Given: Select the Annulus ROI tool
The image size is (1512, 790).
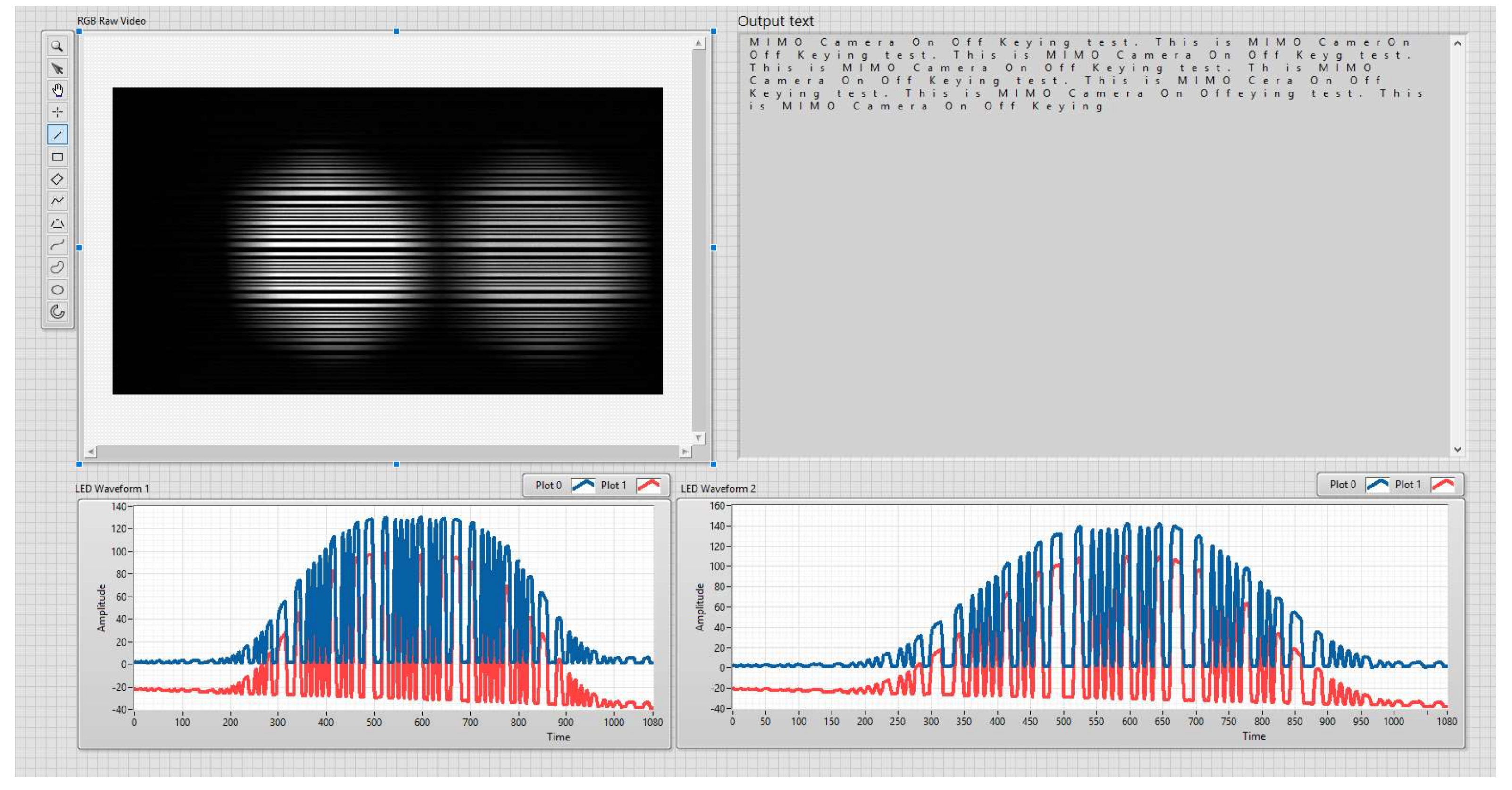Looking at the screenshot, I should 57,311.
